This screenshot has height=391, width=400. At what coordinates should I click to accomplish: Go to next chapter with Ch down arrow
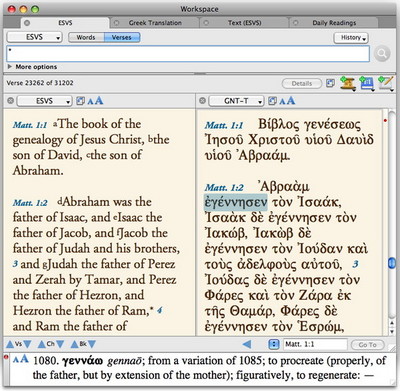pos(60,344)
